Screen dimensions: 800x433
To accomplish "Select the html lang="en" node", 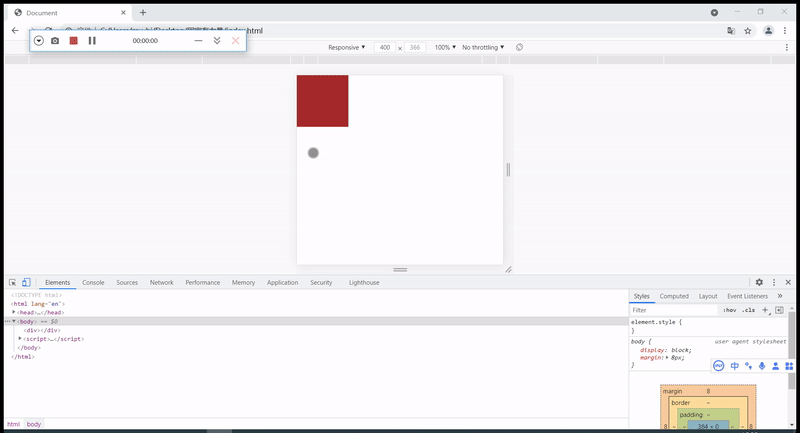I will (x=38, y=303).
